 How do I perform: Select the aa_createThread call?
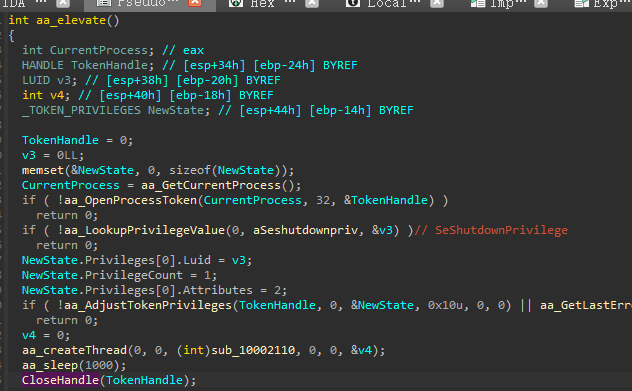coord(75,350)
